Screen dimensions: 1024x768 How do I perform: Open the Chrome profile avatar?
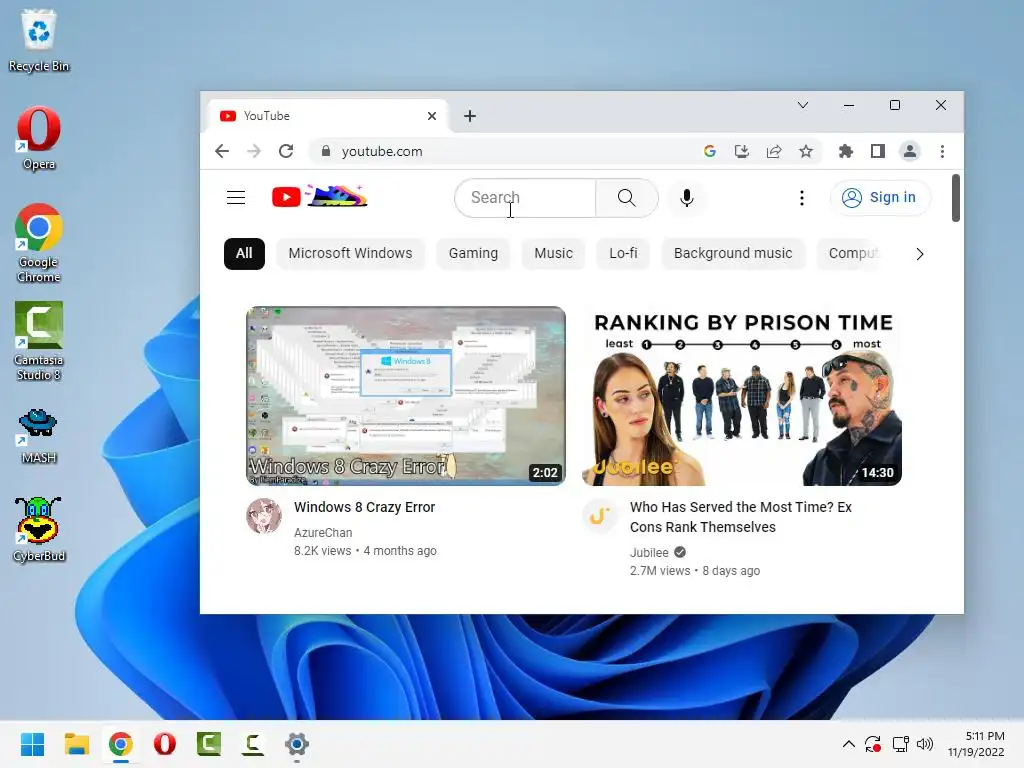pyautogui.click(x=910, y=152)
